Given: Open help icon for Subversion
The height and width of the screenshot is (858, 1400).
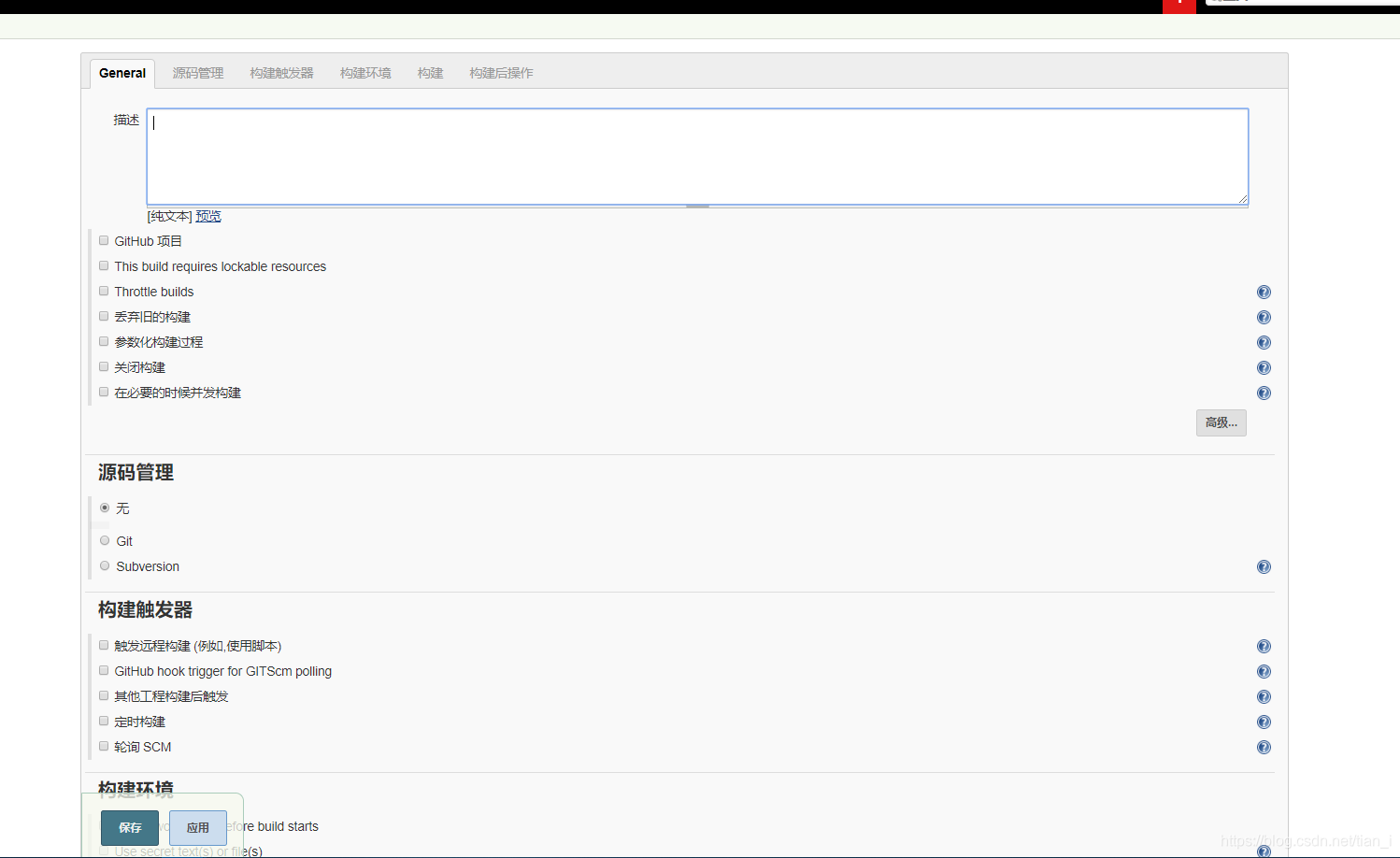Looking at the screenshot, I should click(x=1264, y=567).
